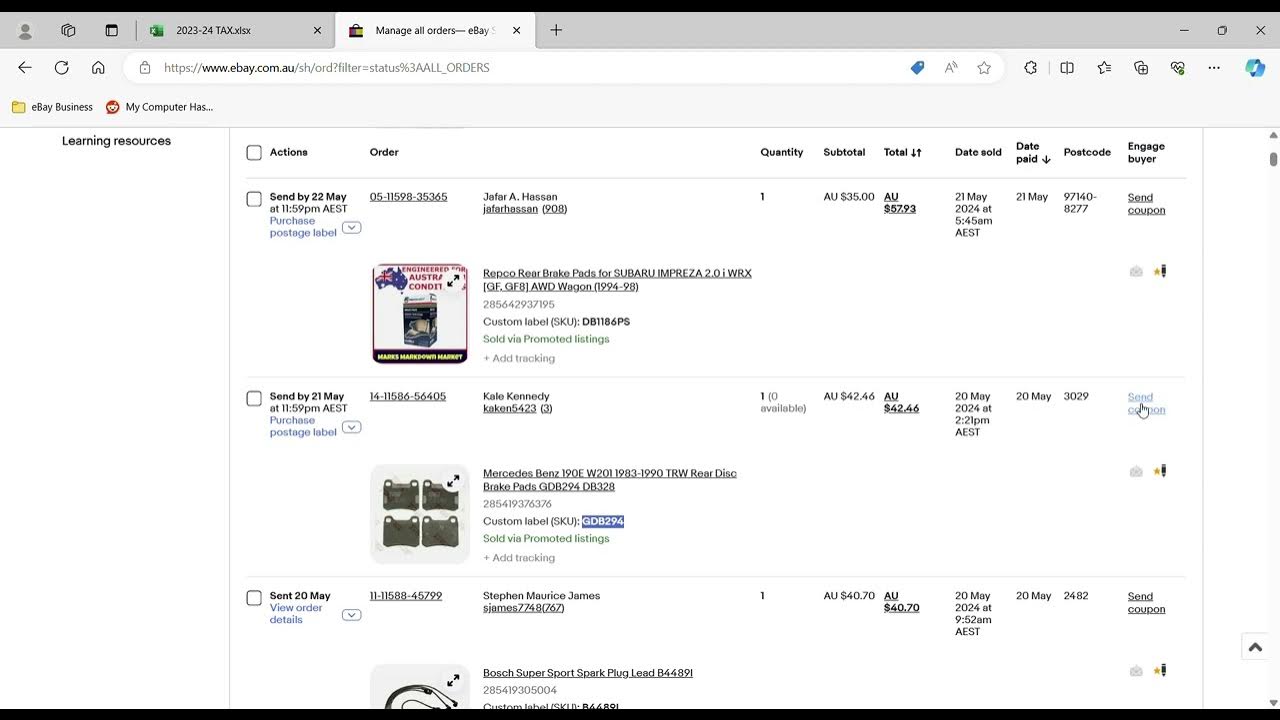
Task: Select the order 05-11598-35365 checkbox
Action: coord(254,199)
